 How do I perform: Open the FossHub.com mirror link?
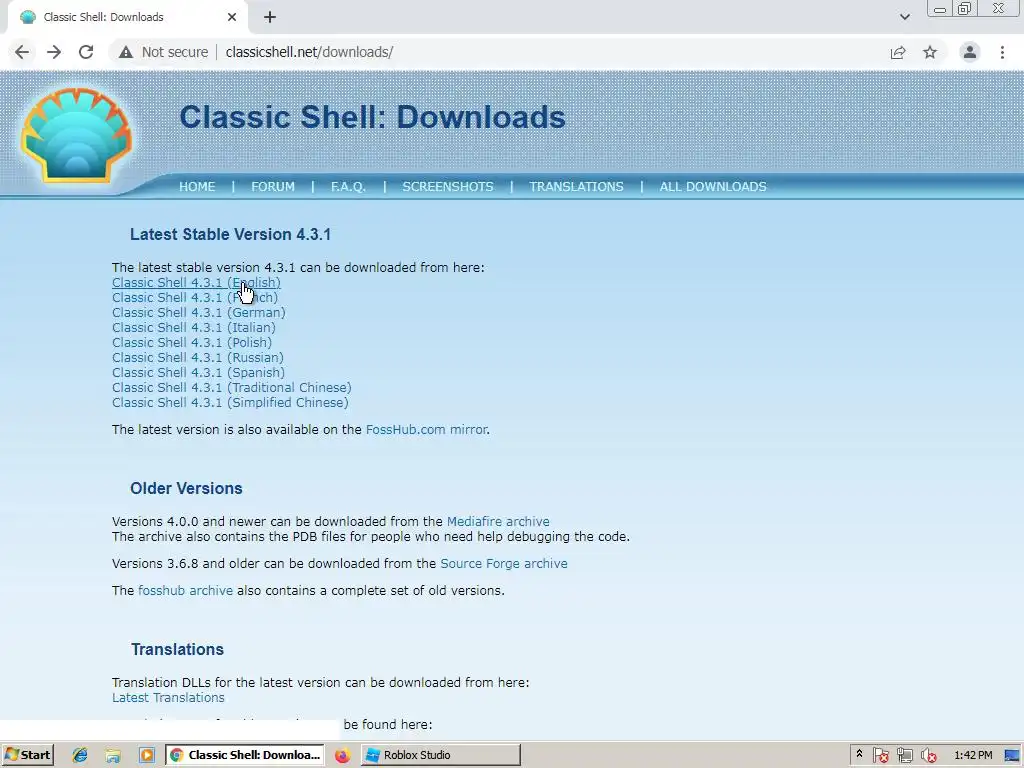pos(426,430)
